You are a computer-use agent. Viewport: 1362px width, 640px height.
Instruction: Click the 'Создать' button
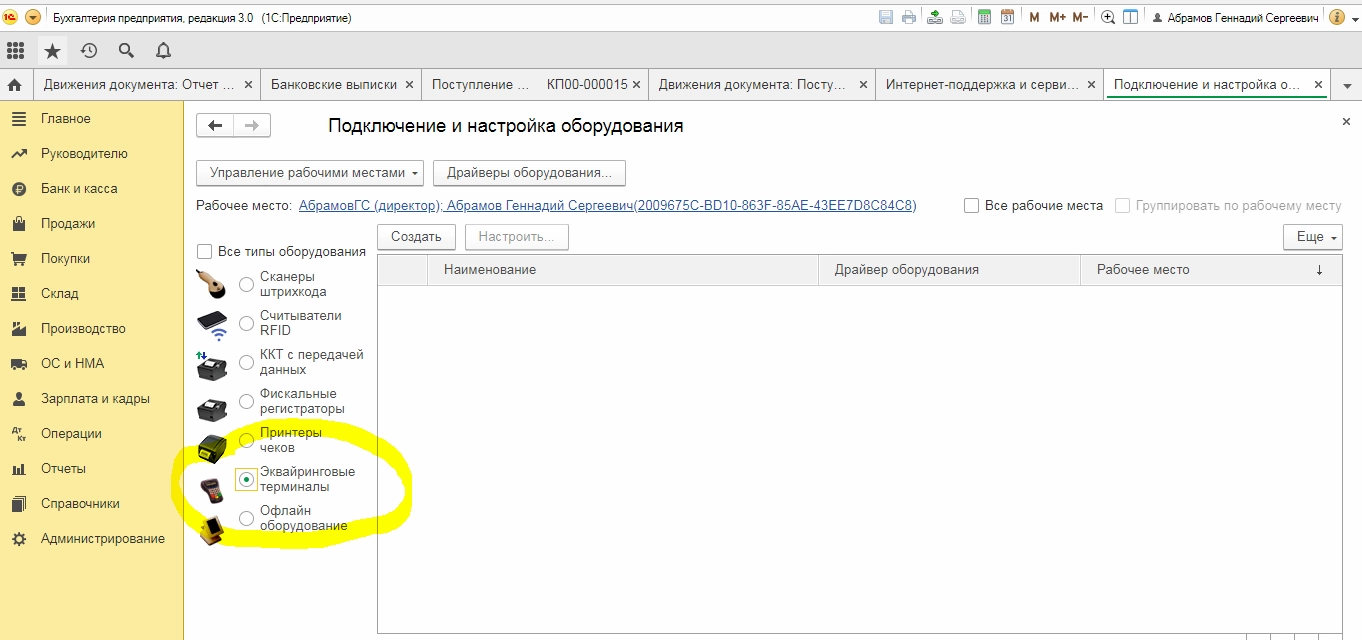416,237
